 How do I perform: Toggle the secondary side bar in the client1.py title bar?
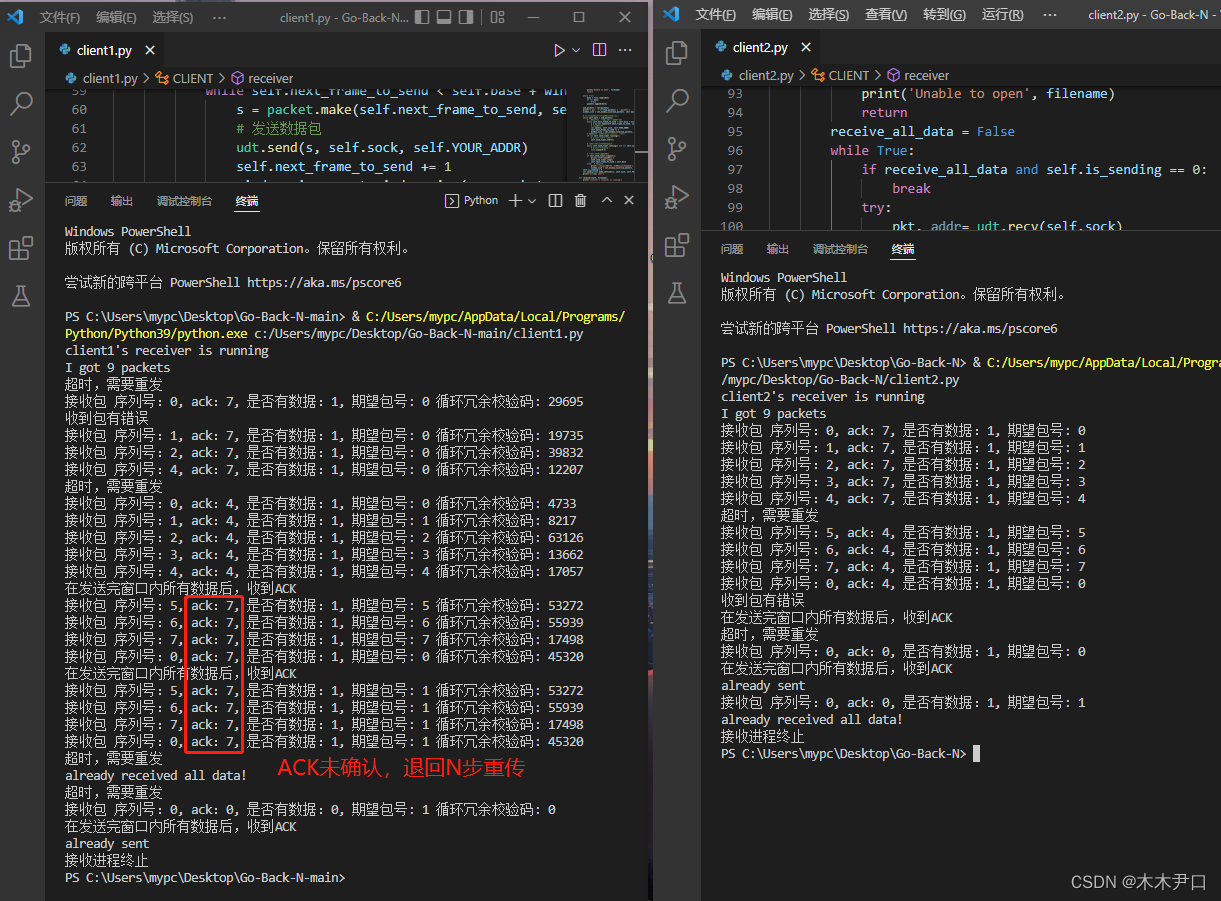[468, 17]
